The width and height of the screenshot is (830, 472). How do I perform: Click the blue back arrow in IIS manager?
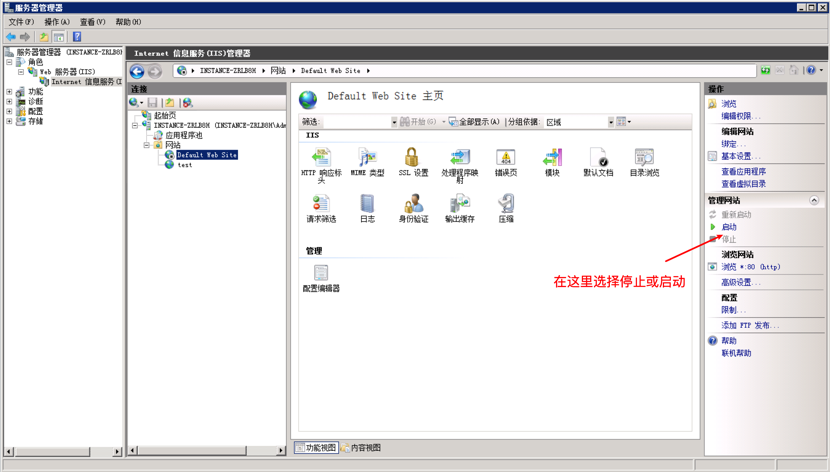tap(137, 71)
